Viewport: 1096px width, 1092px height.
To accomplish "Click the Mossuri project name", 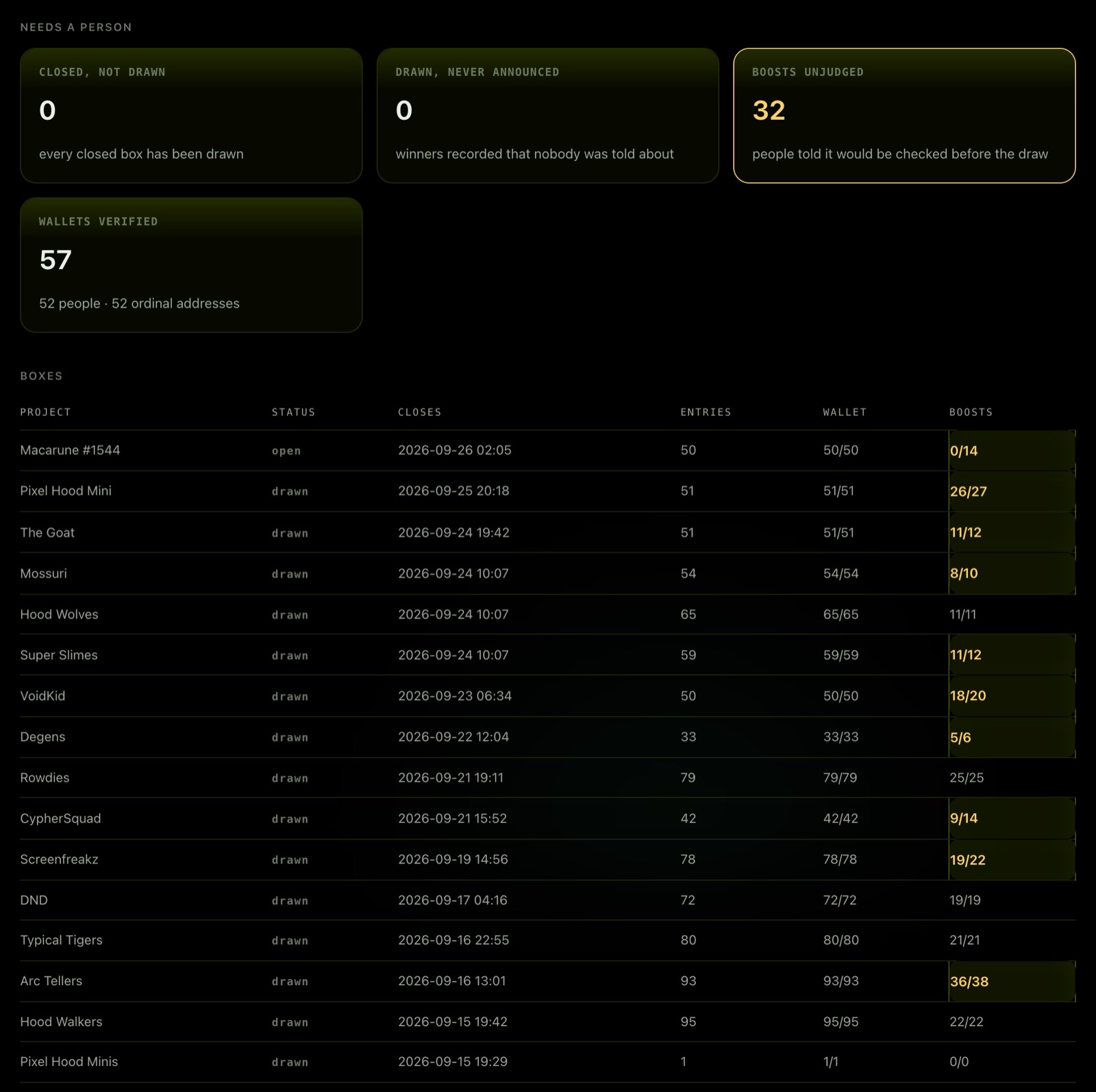I will [43, 573].
